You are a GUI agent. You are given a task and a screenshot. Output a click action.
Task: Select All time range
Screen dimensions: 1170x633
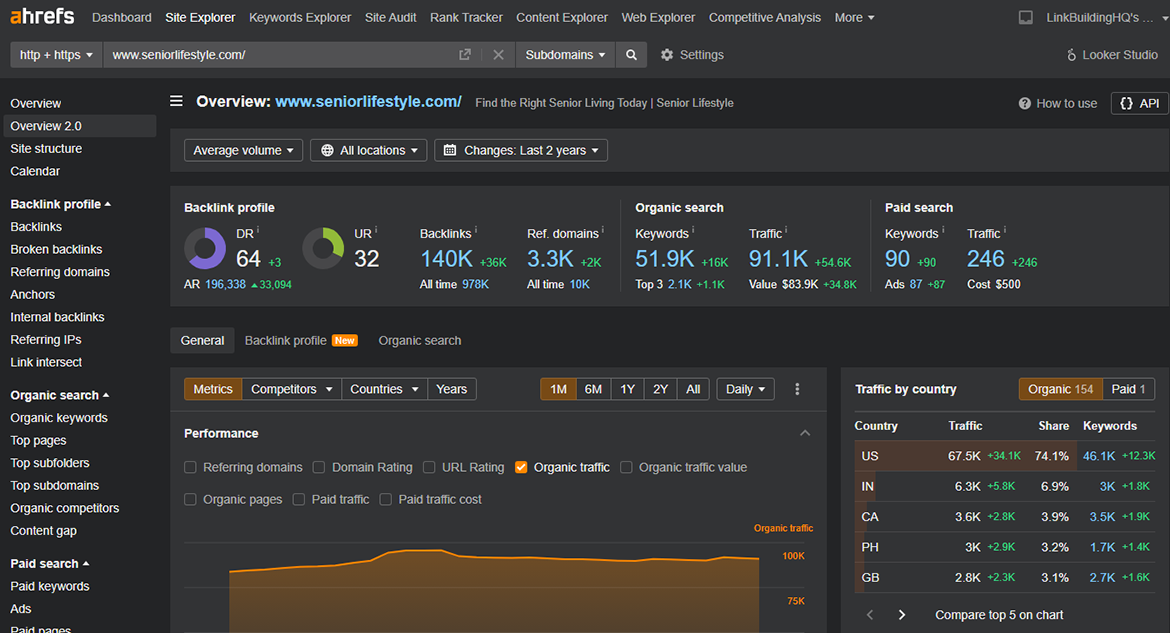[x=693, y=389]
